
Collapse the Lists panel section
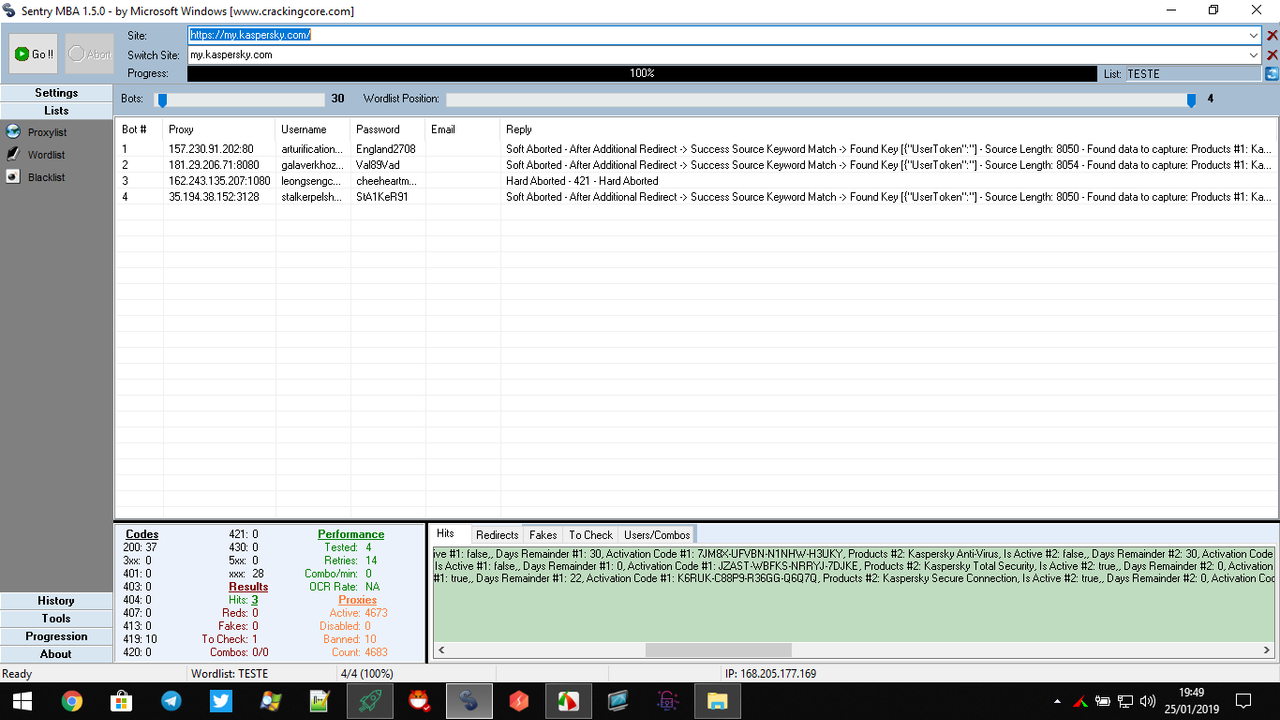56,111
